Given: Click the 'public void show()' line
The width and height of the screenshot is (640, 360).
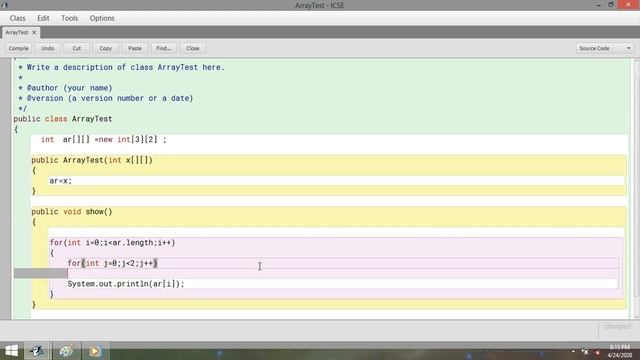Looking at the screenshot, I should 72,212.
